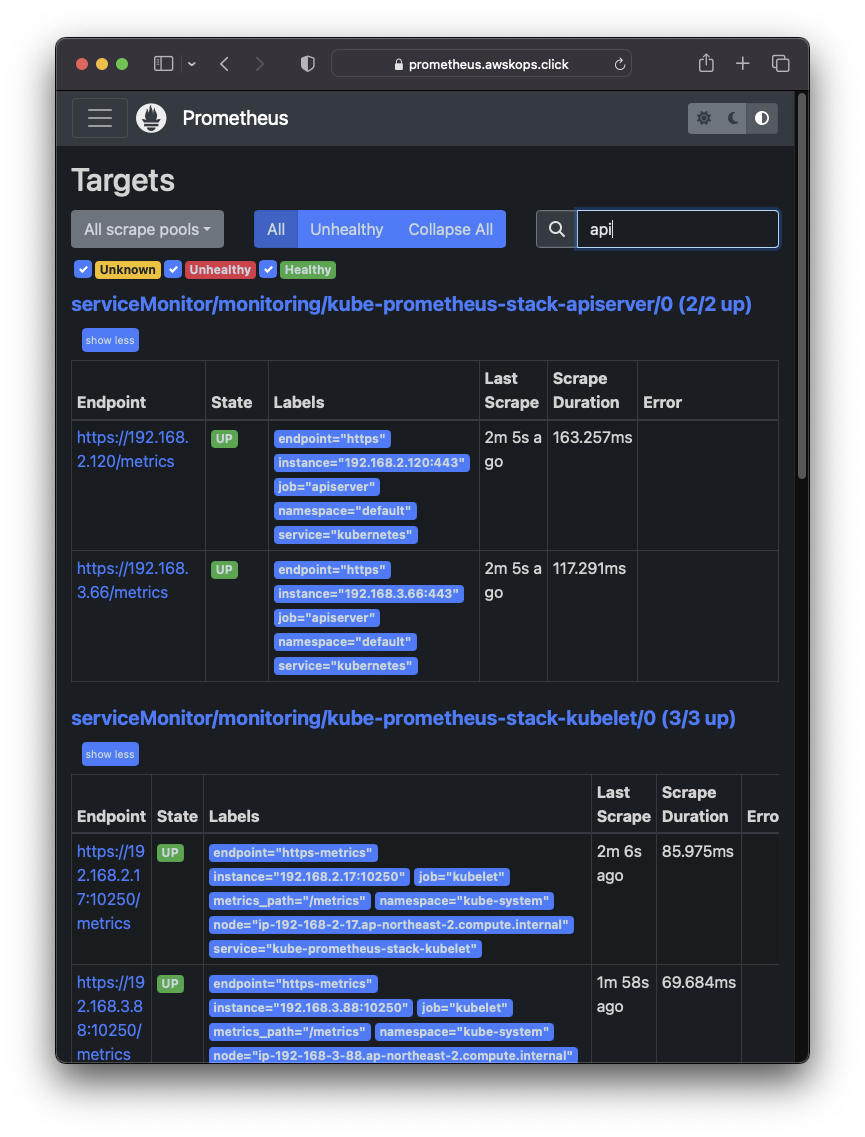
Task: Uncheck the Healthy filter checkbox
Action: (x=268, y=270)
